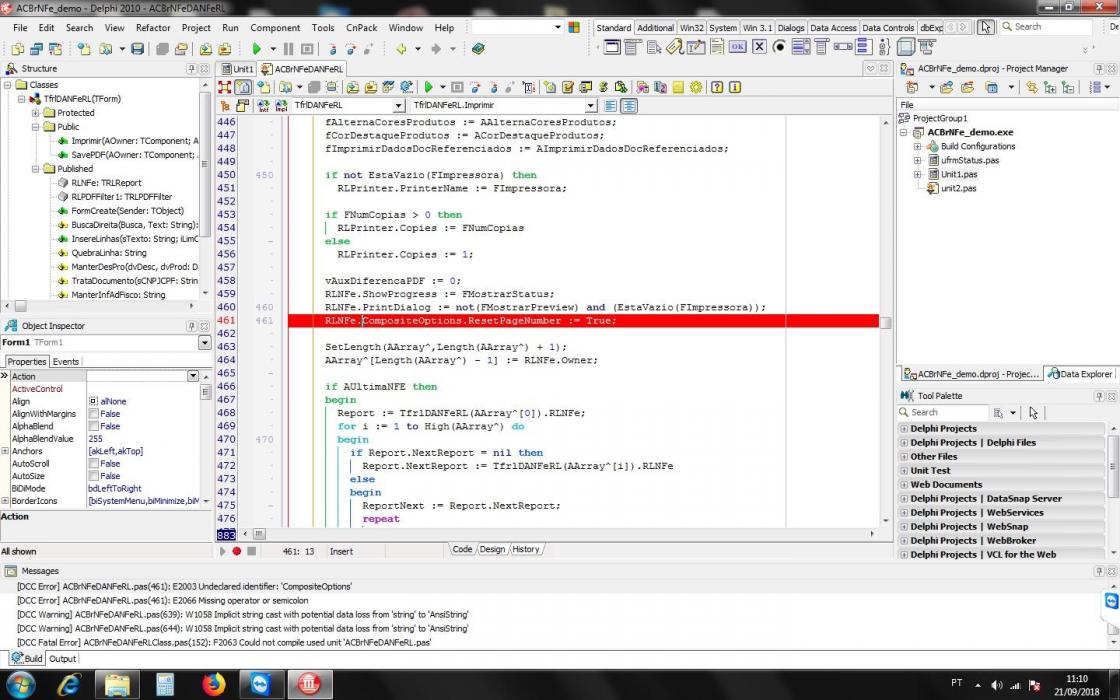Open the Design view tab
This screenshot has width=1120, height=700.
coord(492,549)
